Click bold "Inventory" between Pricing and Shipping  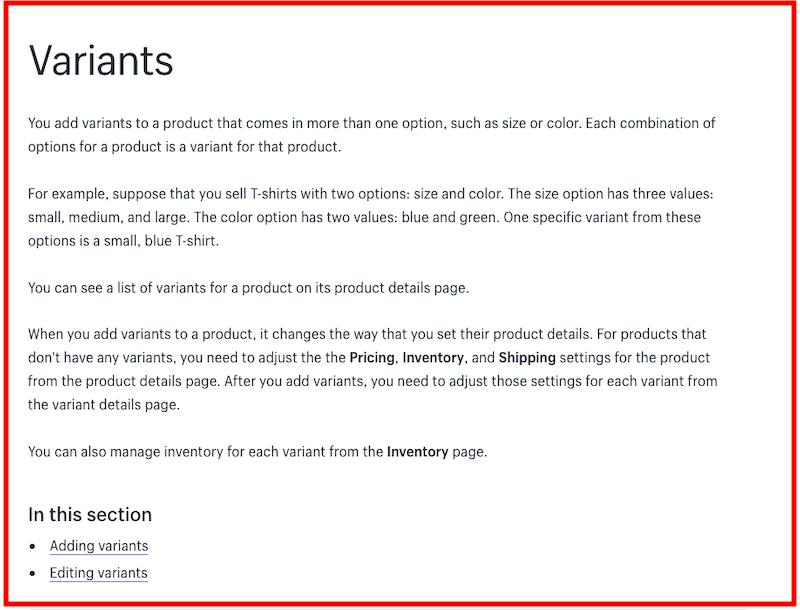coord(433,358)
